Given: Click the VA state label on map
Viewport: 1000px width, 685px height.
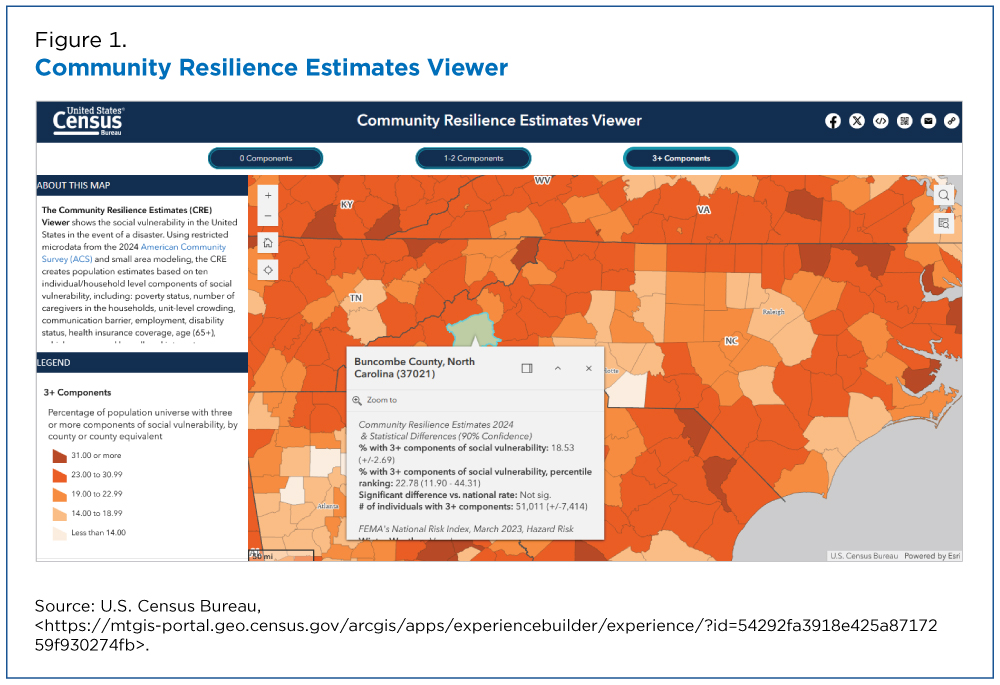Looking at the screenshot, I should tap(703, 210).
